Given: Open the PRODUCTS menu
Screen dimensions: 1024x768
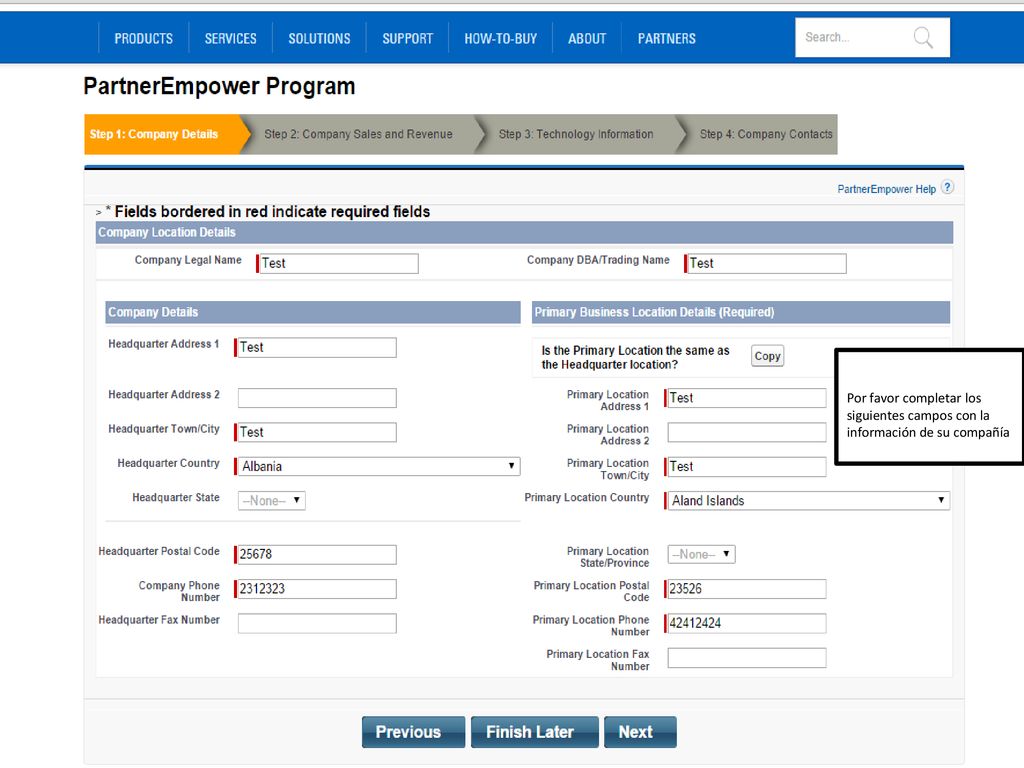Looking at the screenshot, I should tap(144, 39).
